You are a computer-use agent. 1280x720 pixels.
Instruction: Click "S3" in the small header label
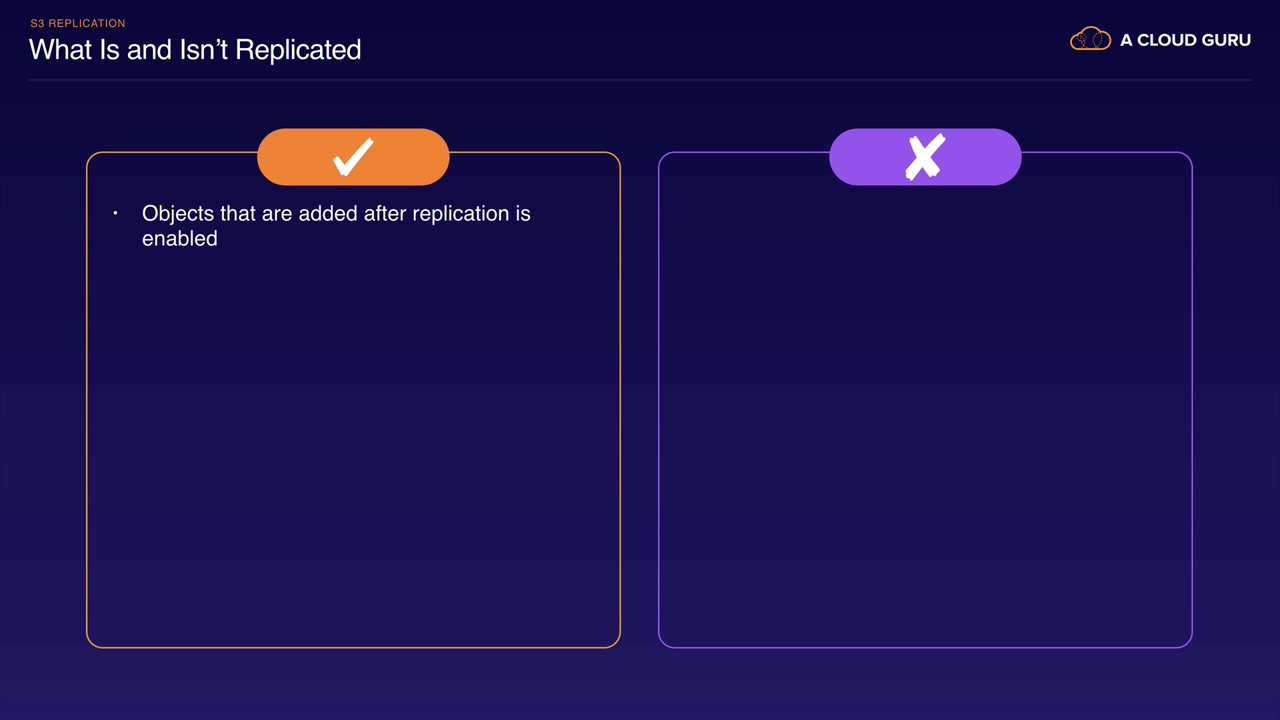38,23
